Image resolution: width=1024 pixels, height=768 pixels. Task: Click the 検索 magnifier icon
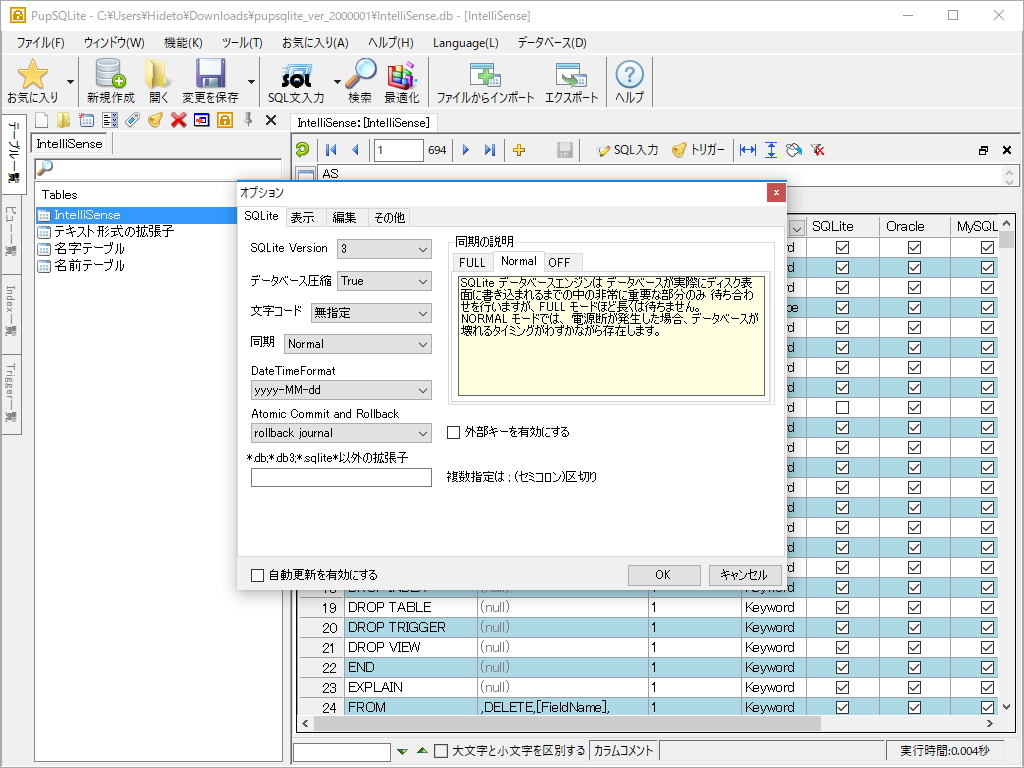coord(360,75)
